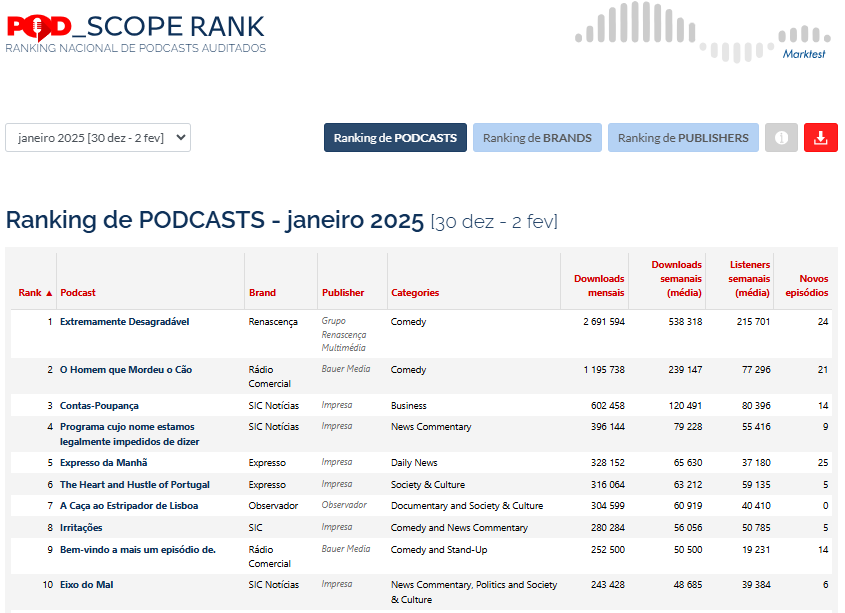
Task: Open the info icon button
Action: coord(781,138)
